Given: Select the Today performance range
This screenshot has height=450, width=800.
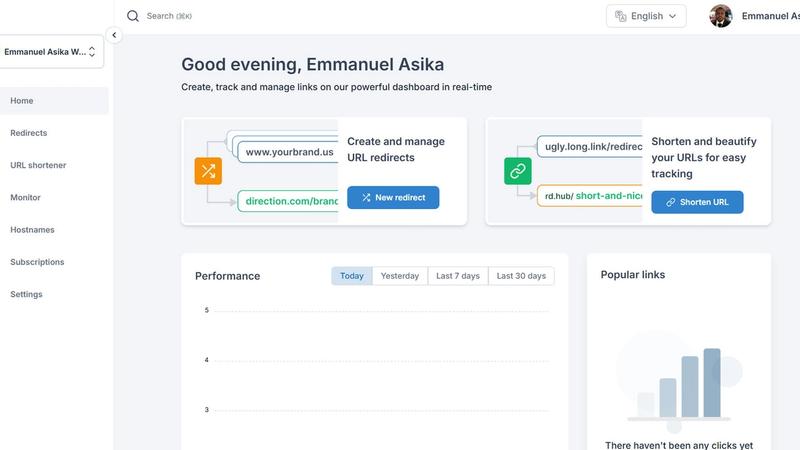Looking at the screenshot, I should [352, 276].
